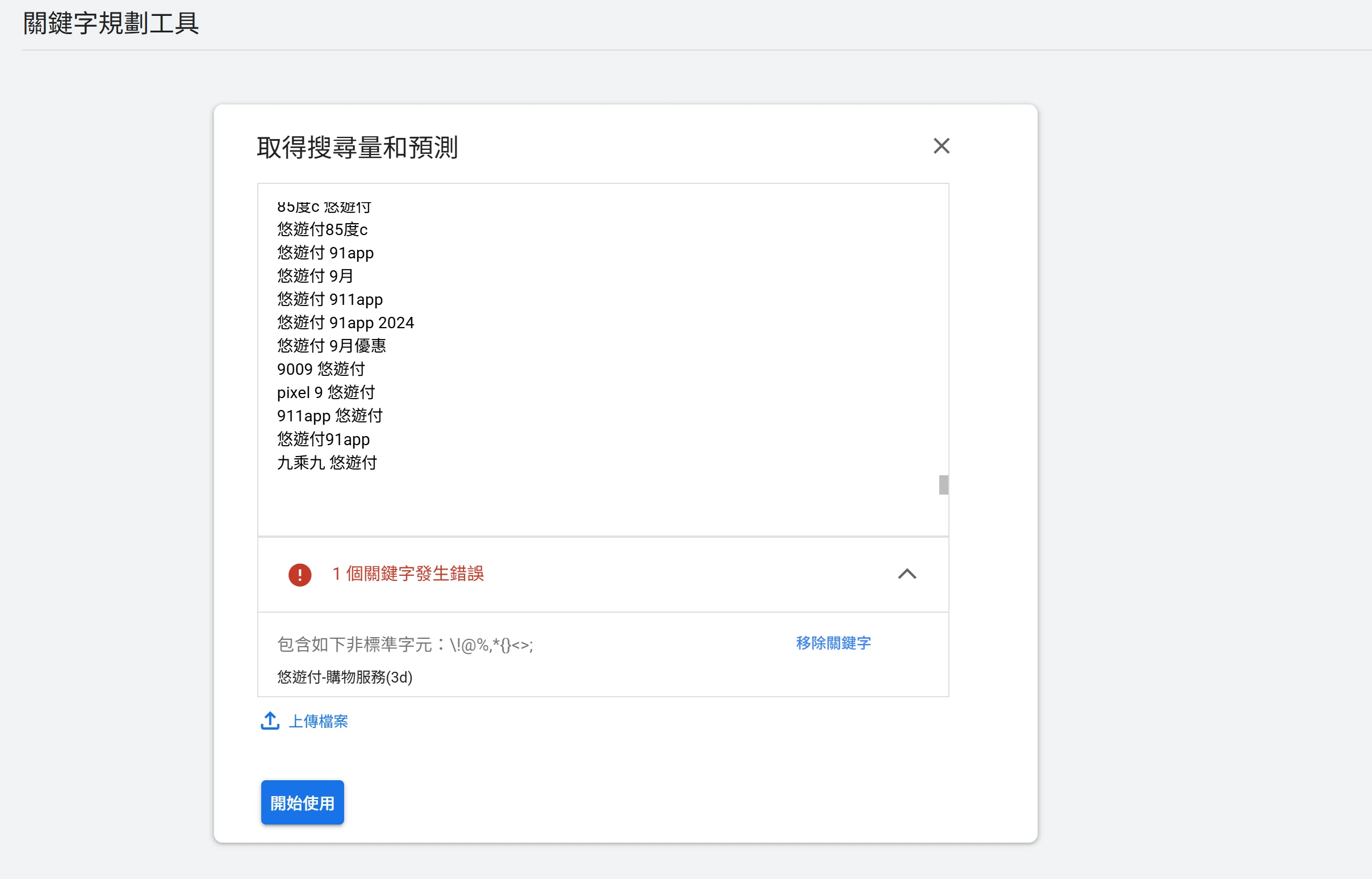The image size is (1372, 879).
Task: Click 移除關鍵字 to remove invalid keyword
Action: [x=833, y=643]
